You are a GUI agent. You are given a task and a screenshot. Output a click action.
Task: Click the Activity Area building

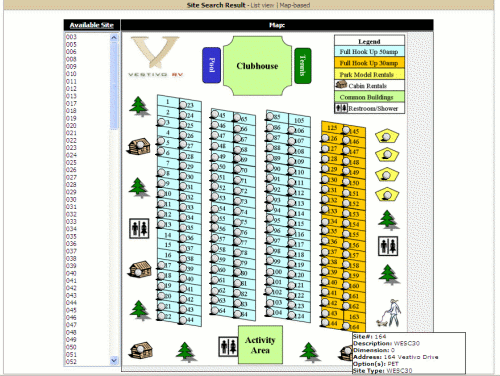tap(260, 345)
